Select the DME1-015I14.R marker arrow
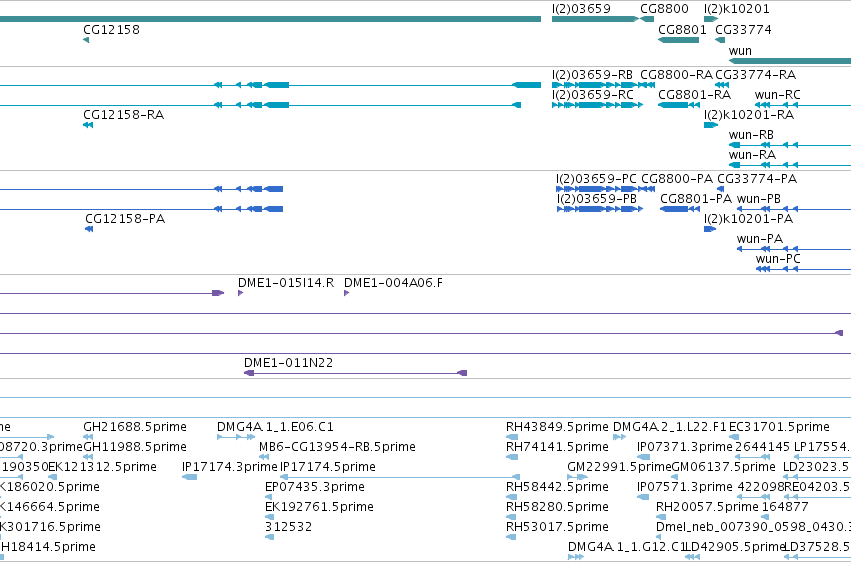This screenshot has width=851, height=562. [x=240, y=293]
